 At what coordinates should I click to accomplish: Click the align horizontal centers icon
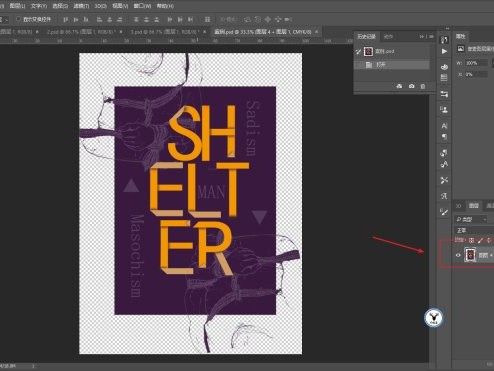pyautogui.click(x=110, y=20)
